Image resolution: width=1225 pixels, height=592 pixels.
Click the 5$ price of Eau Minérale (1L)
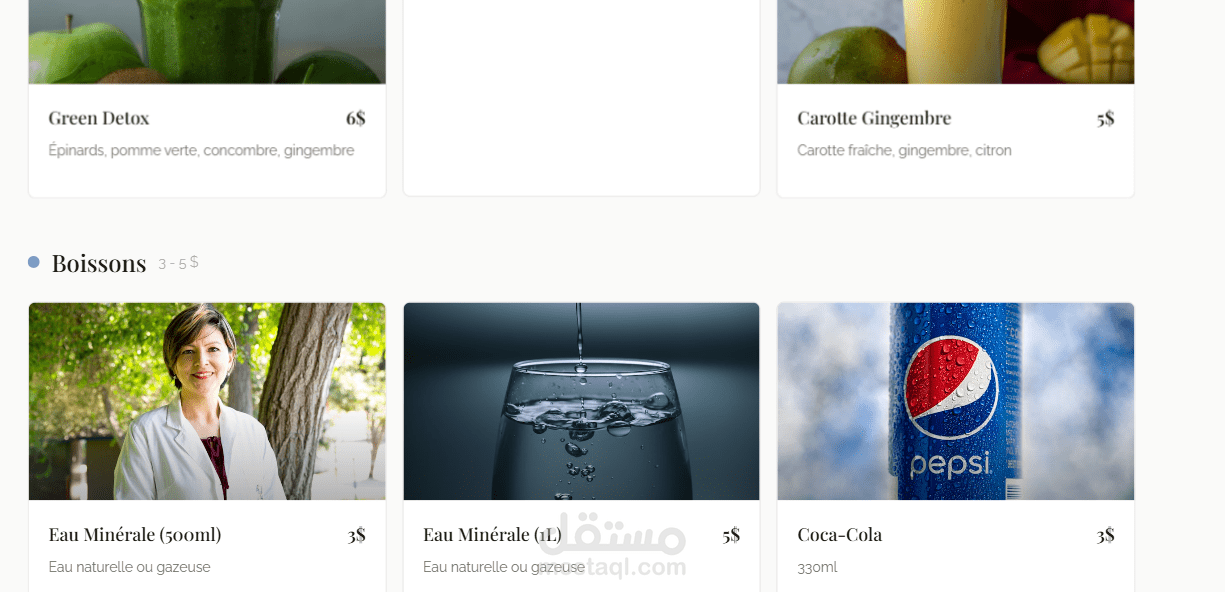point(731,535)
